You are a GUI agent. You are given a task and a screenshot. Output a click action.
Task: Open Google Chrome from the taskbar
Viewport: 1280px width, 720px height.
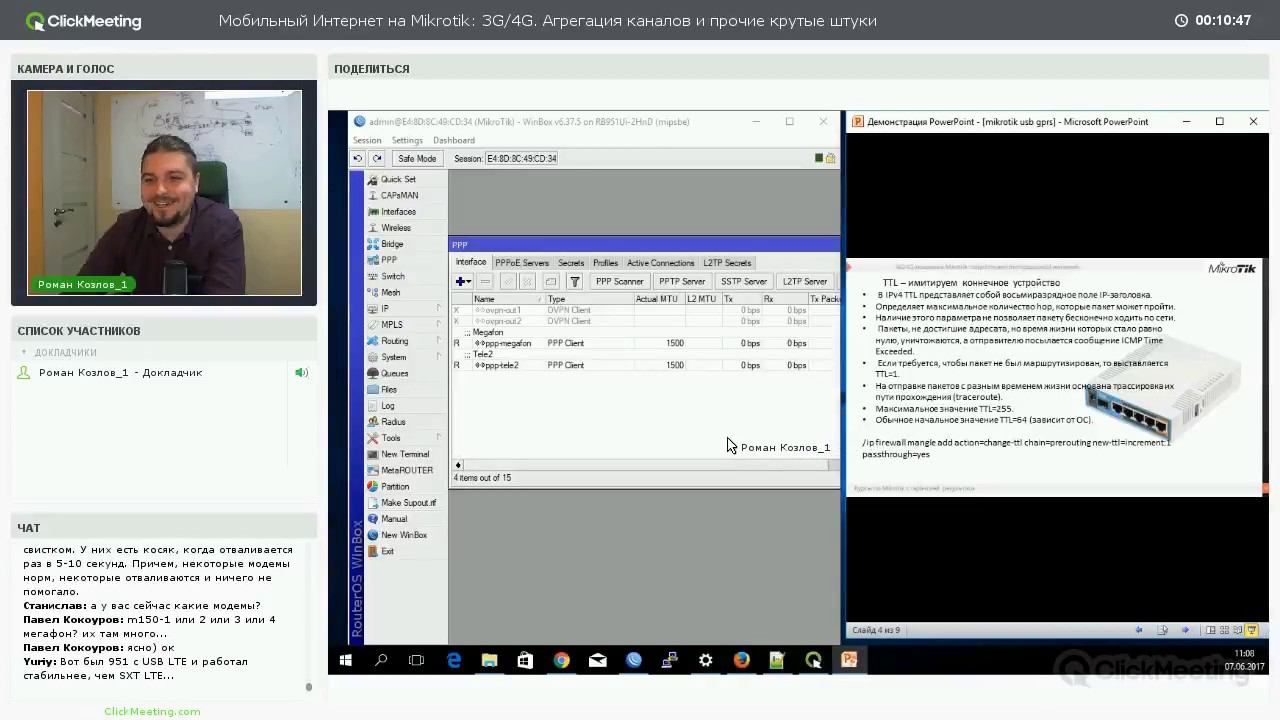(561, 660)
